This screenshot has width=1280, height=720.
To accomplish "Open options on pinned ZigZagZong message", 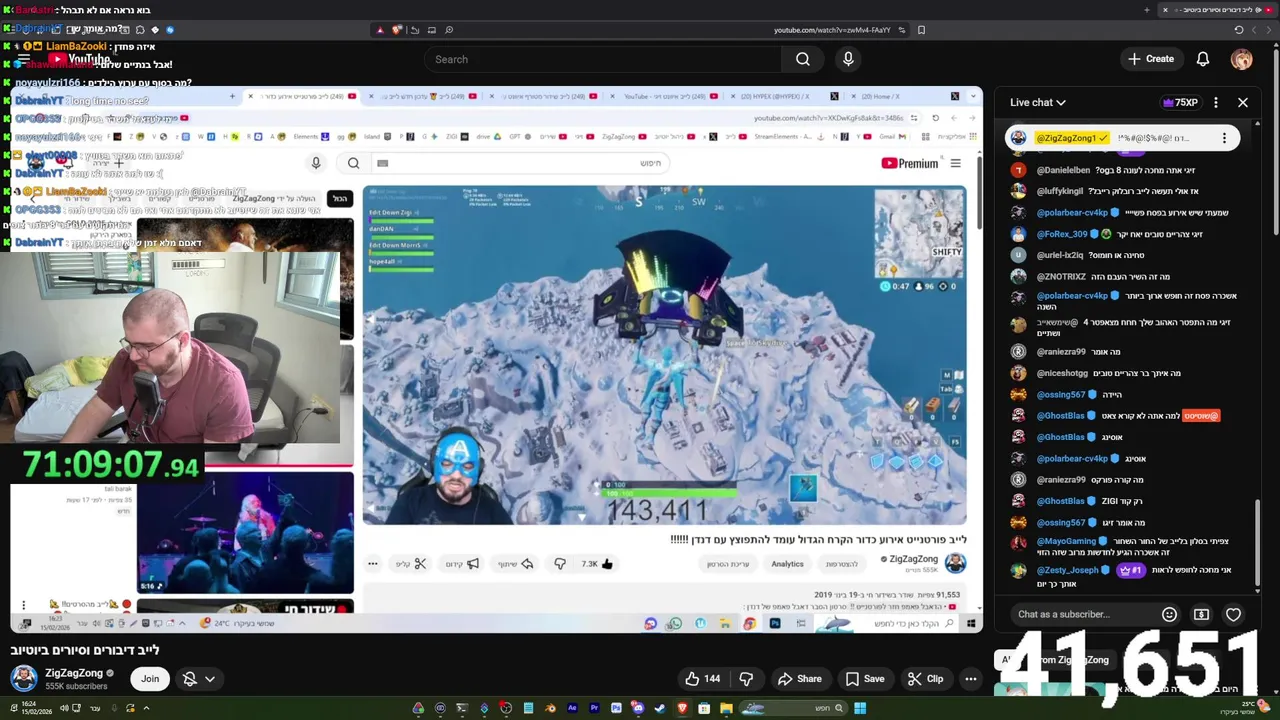I will point(1224,138).
